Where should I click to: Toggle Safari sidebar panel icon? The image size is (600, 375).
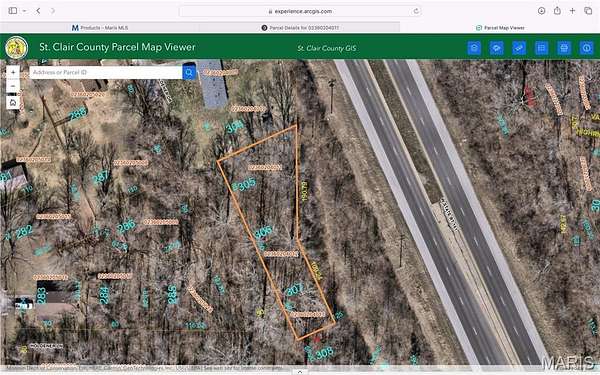13,11
